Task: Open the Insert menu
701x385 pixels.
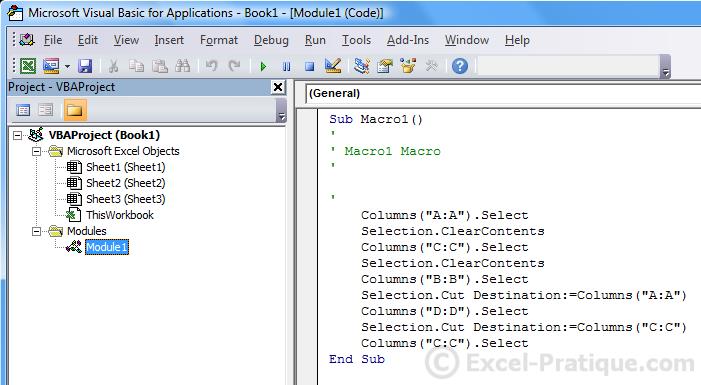Action: point(169,40)
